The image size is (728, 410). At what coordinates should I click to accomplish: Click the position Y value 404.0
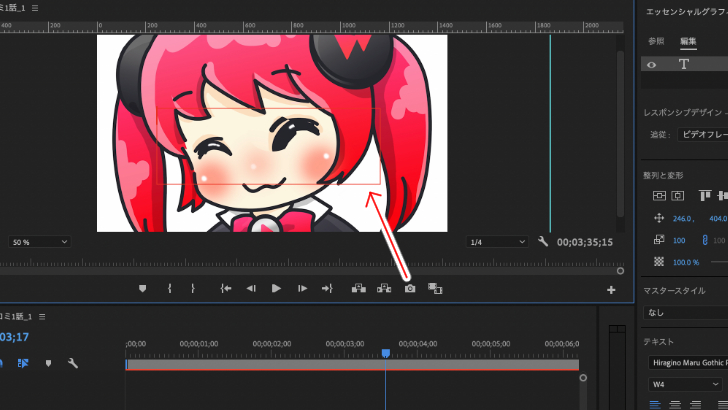[x=718, y=219]
